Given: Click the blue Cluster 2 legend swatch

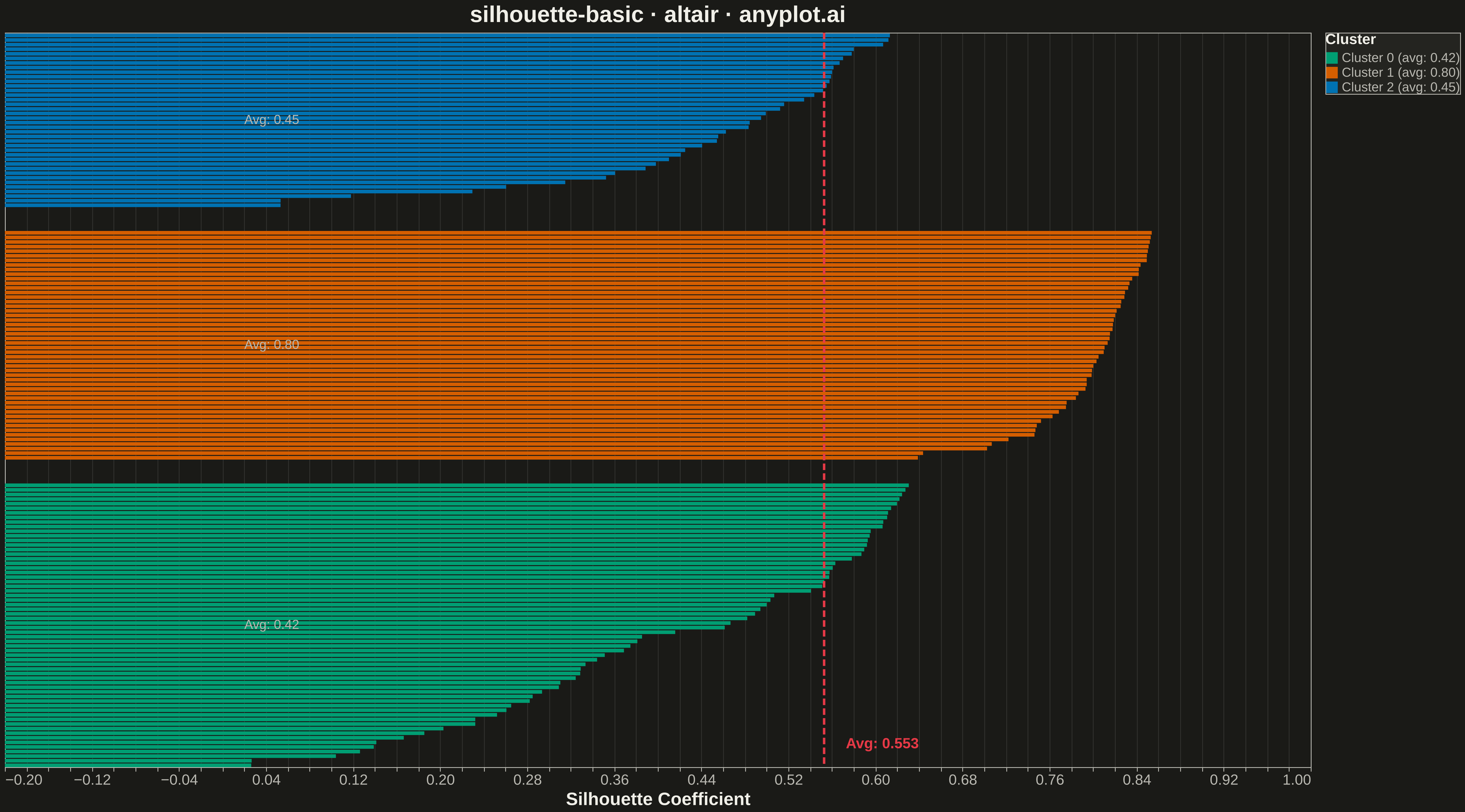Looking at the screenshot, I should [x=1332, y=88].
